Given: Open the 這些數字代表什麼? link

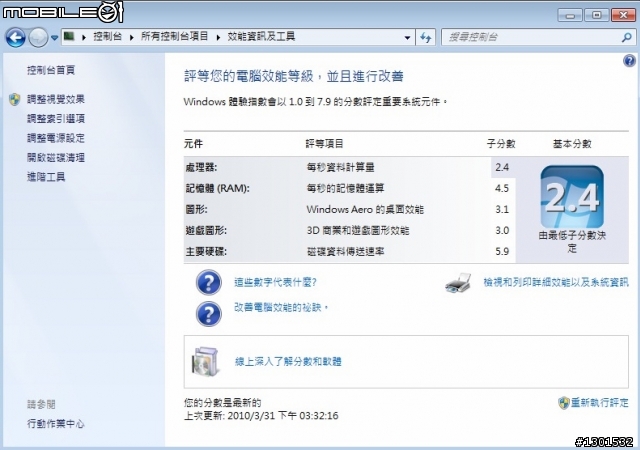Looking at the screenshot, I should (x=276, y=282).
